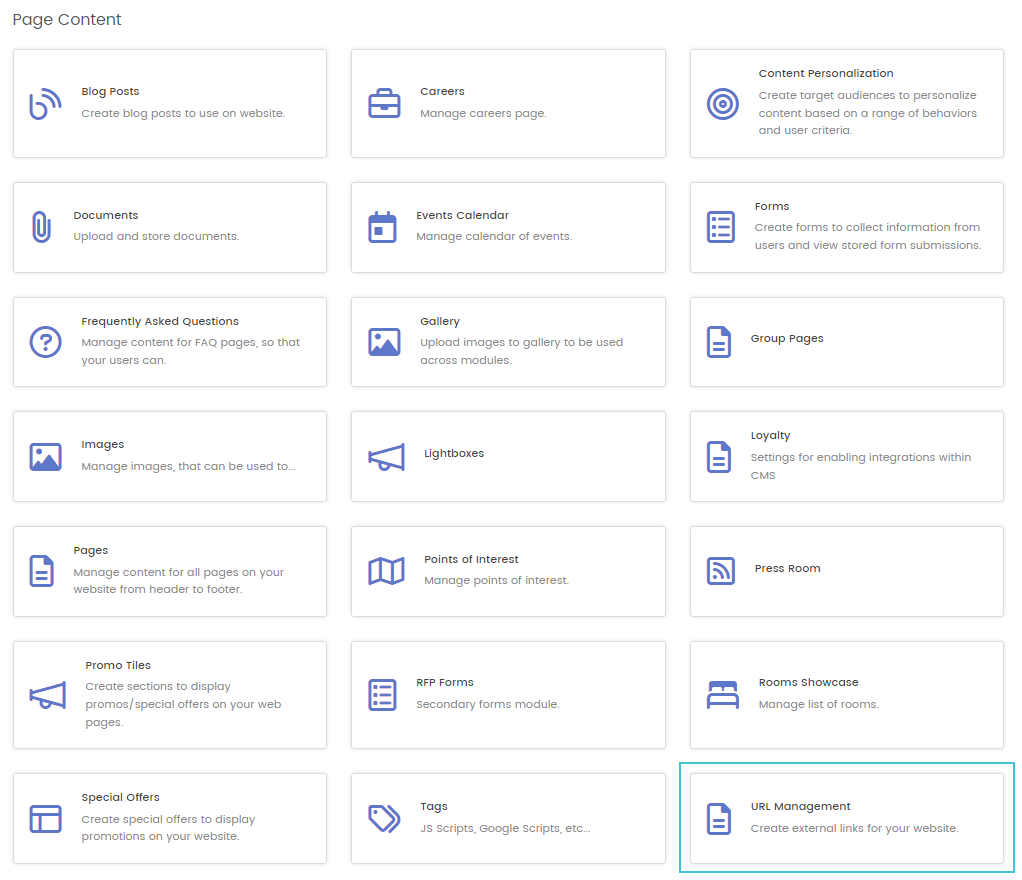Click the Pages document icon

tap(42, 571)
